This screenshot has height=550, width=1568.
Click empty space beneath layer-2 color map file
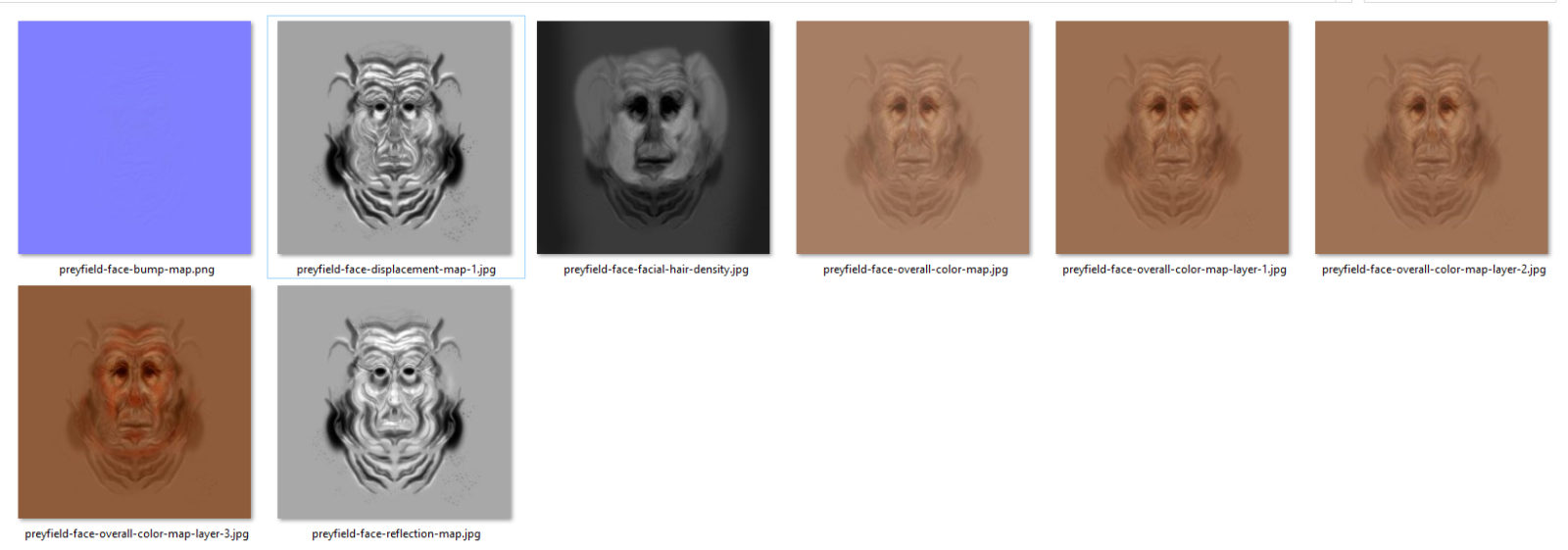(x=1432, y=412)
